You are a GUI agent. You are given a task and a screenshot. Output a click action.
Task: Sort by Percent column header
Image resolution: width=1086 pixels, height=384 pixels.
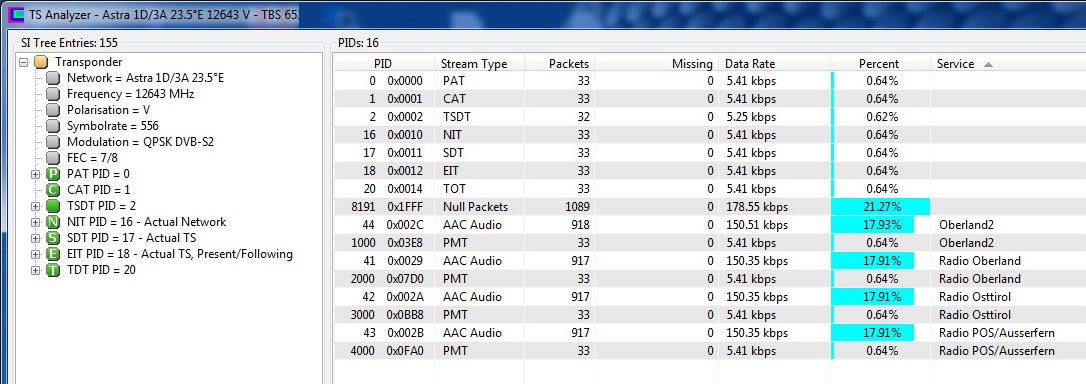880,64
